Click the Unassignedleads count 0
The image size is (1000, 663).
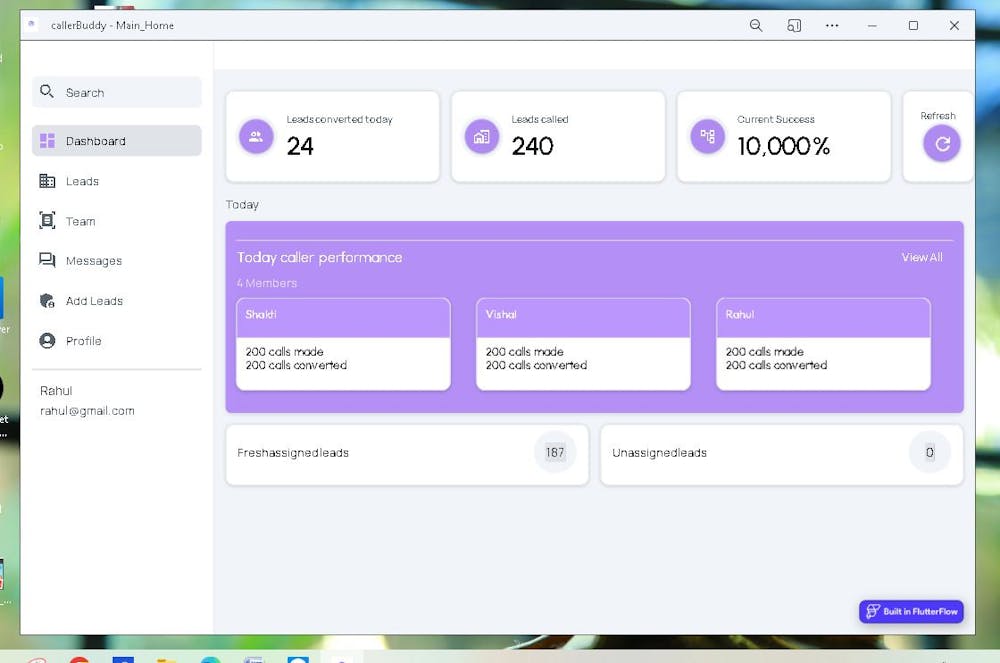click(930, 453)
